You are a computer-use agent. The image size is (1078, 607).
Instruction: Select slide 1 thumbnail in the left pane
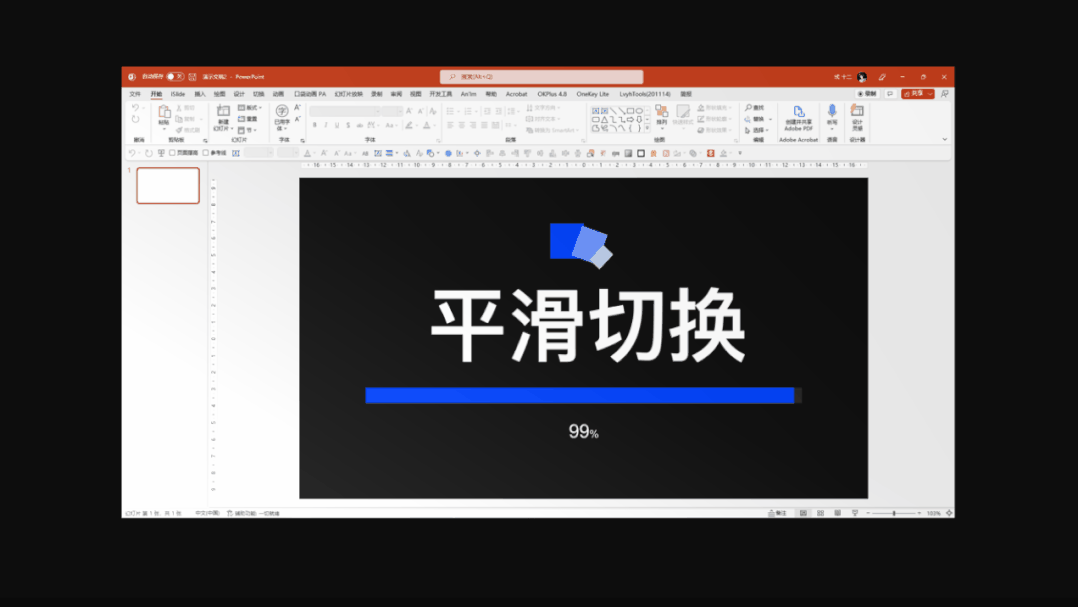pos(167,185)
